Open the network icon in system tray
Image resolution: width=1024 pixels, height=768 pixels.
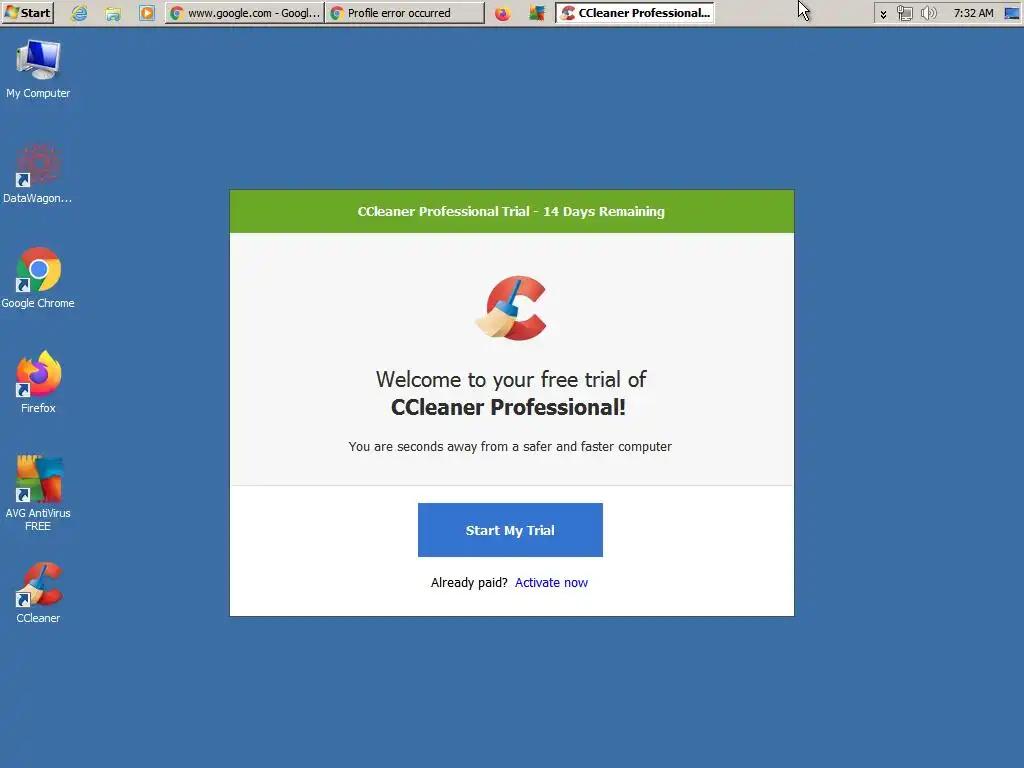pos(904,13)
